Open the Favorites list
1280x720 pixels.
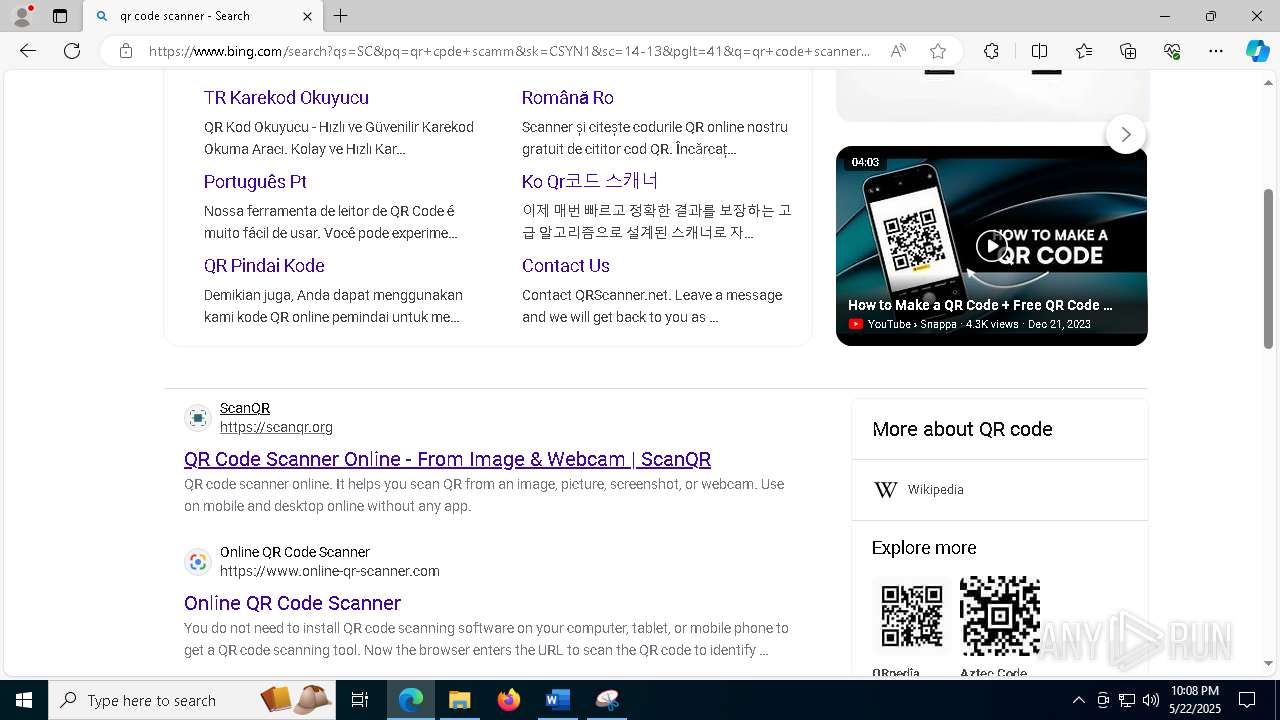1084,51
